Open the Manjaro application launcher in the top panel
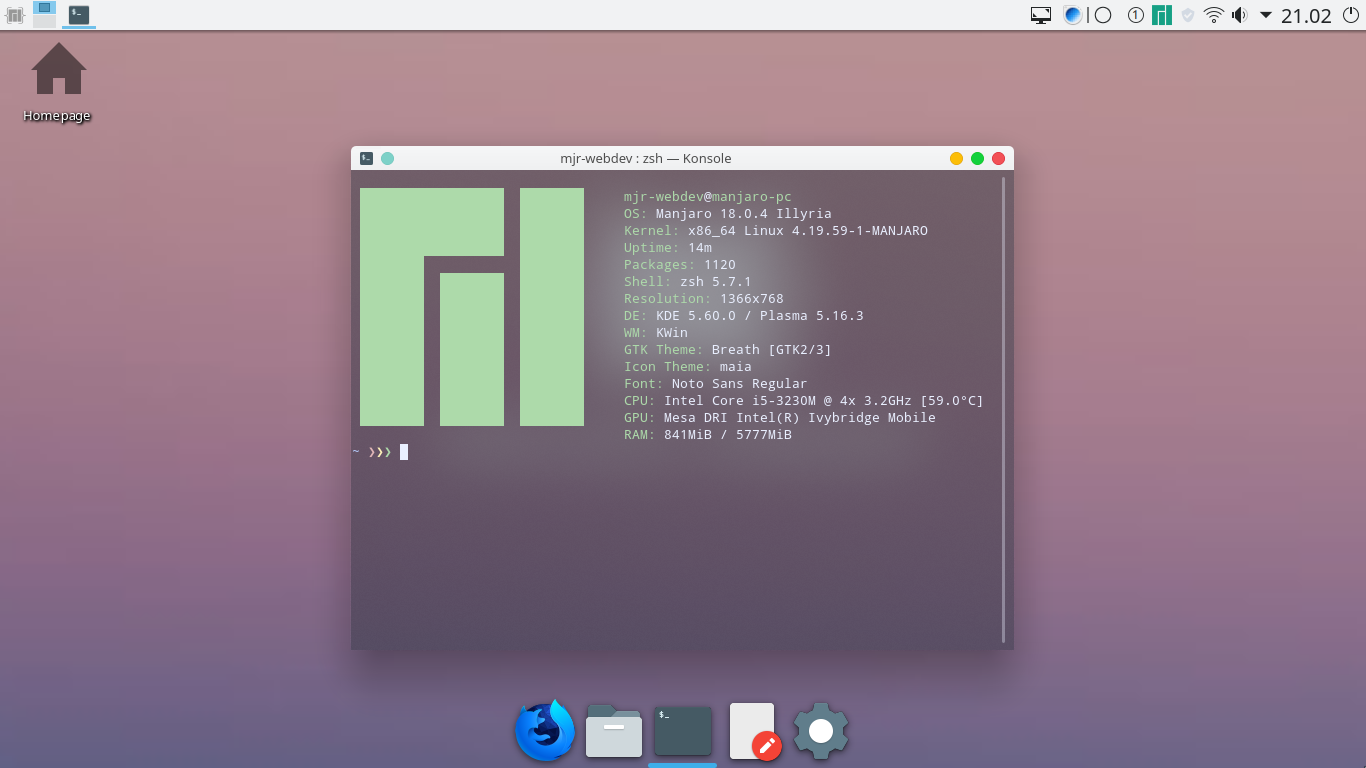Image resolution: width=1366 pixels, height=768 pixels. click(14, 15)
